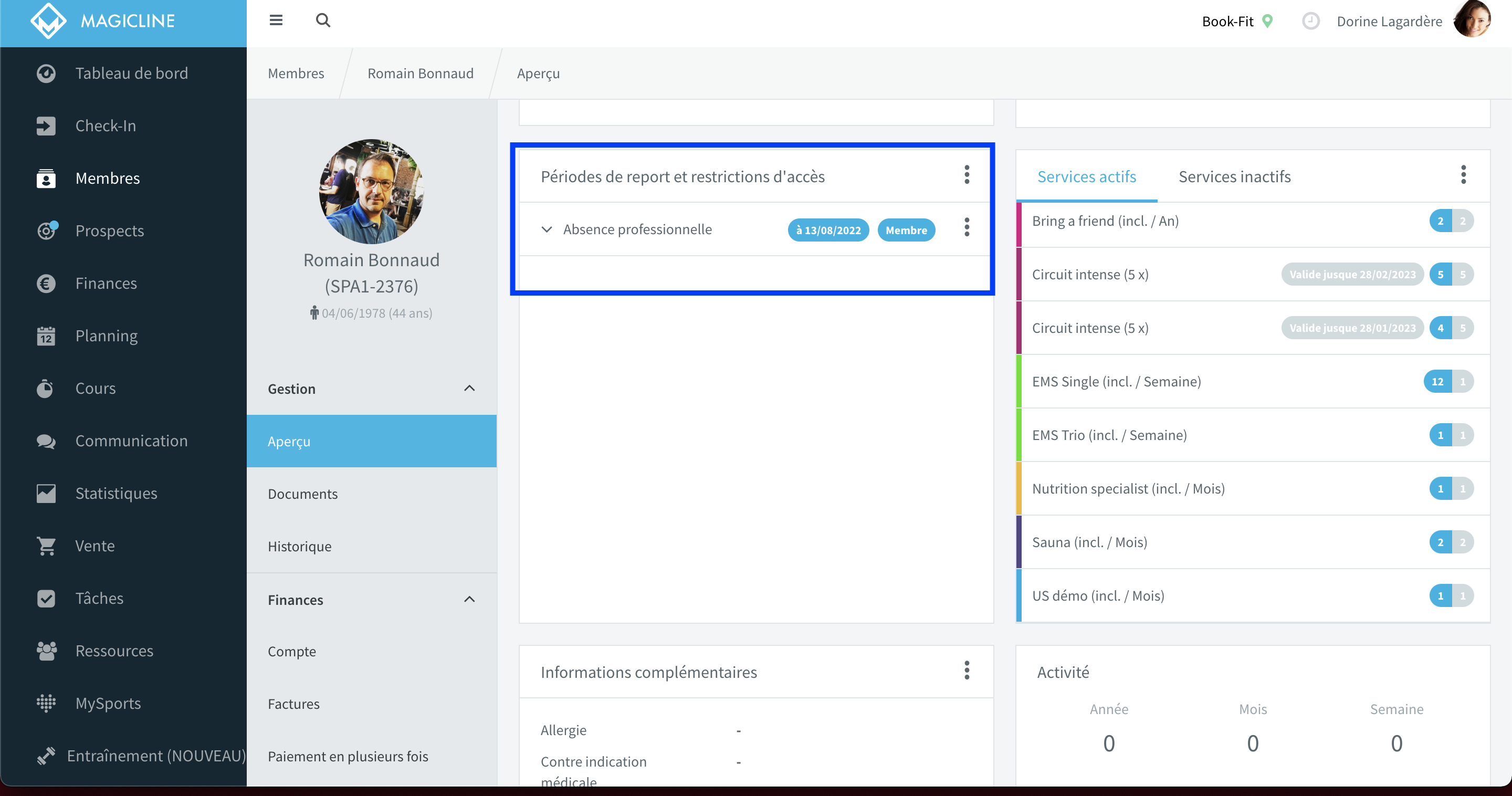Open EMS Single (incl. / Semaine) row

[1253, 382]
